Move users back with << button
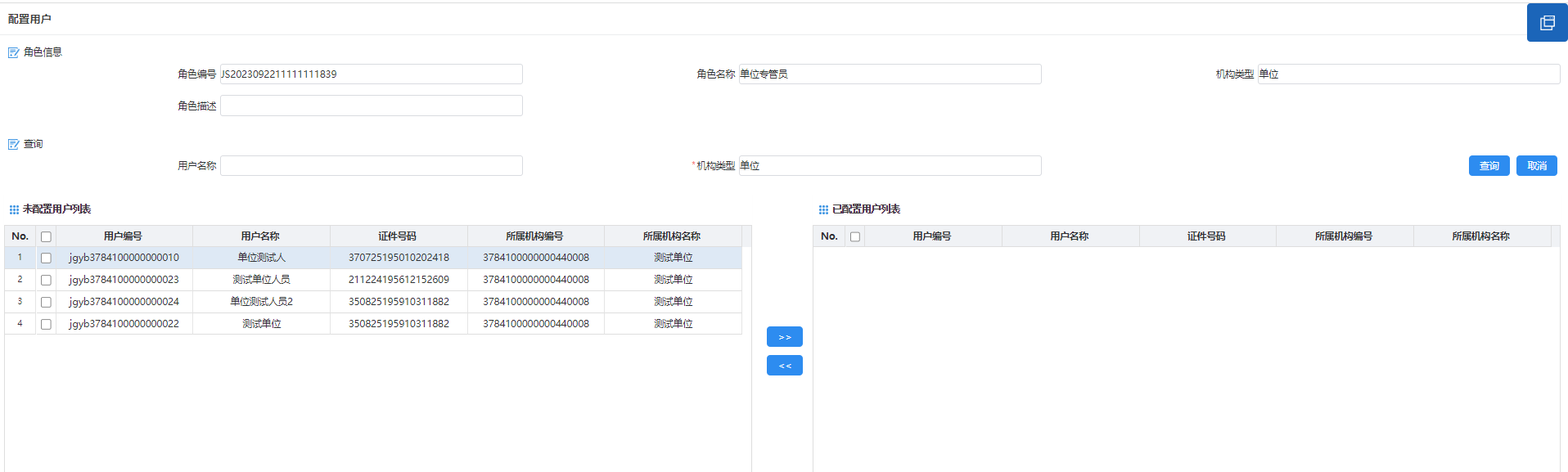 [x=784, y=366]
